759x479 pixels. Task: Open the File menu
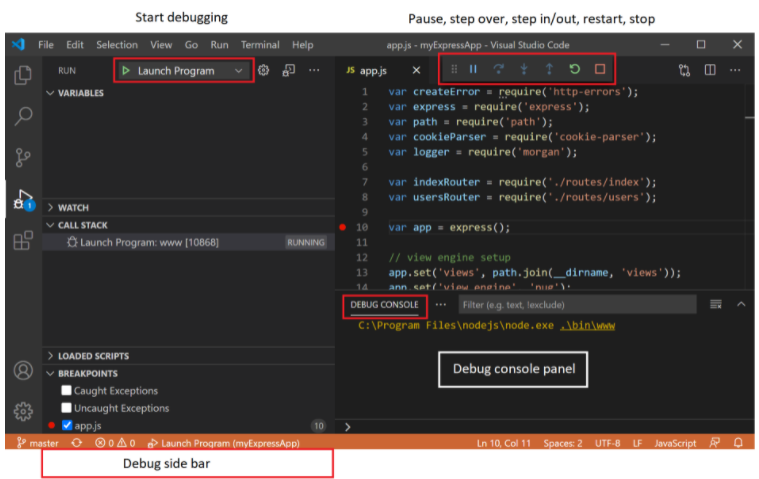(x=46, y=45)
